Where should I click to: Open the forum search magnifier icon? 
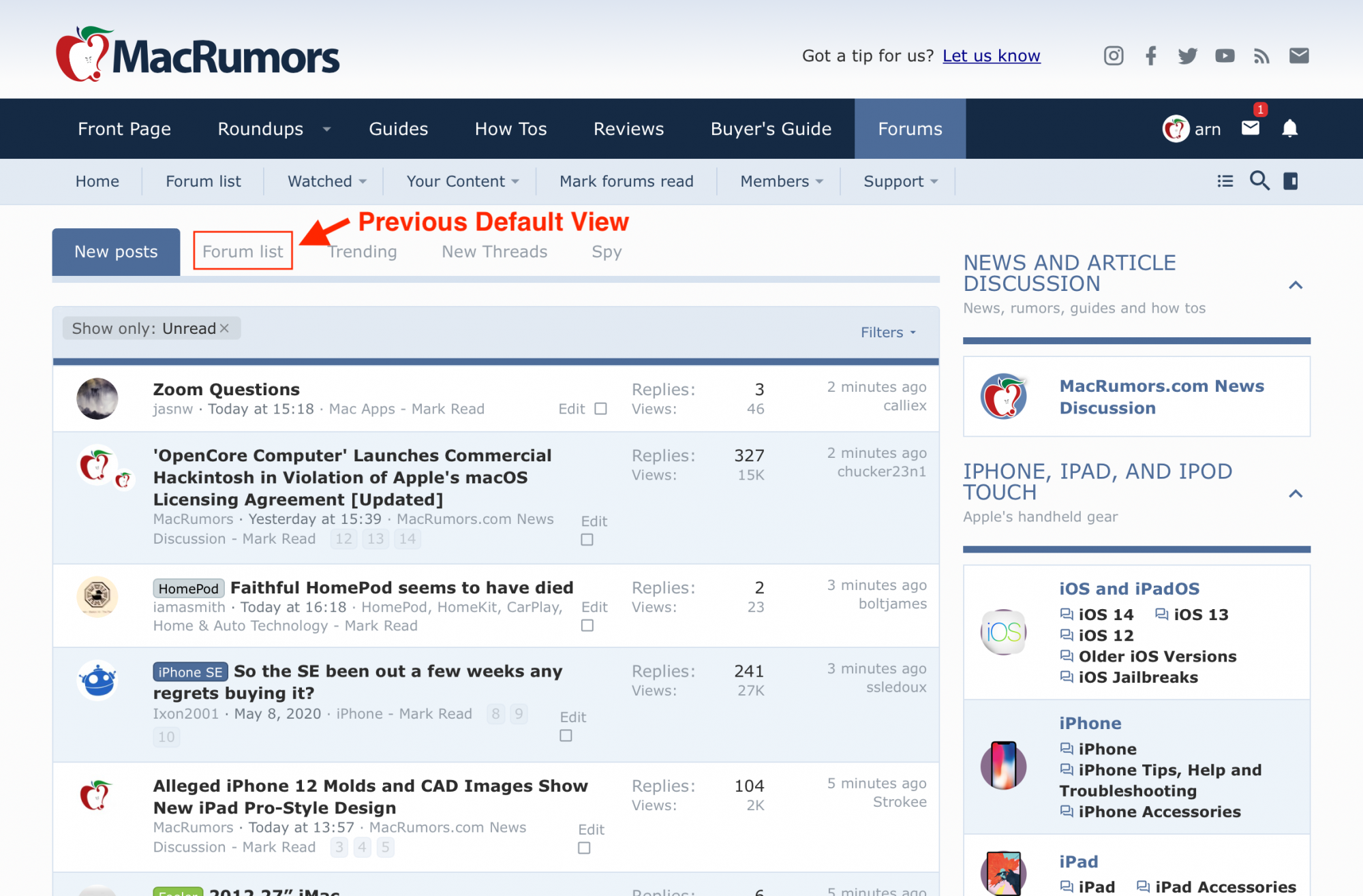1259,181
